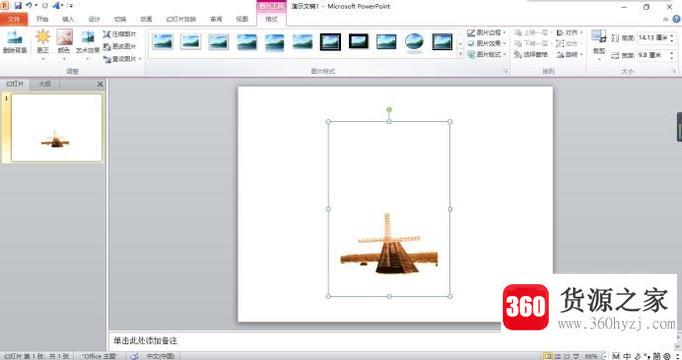Open the Selection Pane
Viewport: 682px width, 360px height.
pos(531,55)
